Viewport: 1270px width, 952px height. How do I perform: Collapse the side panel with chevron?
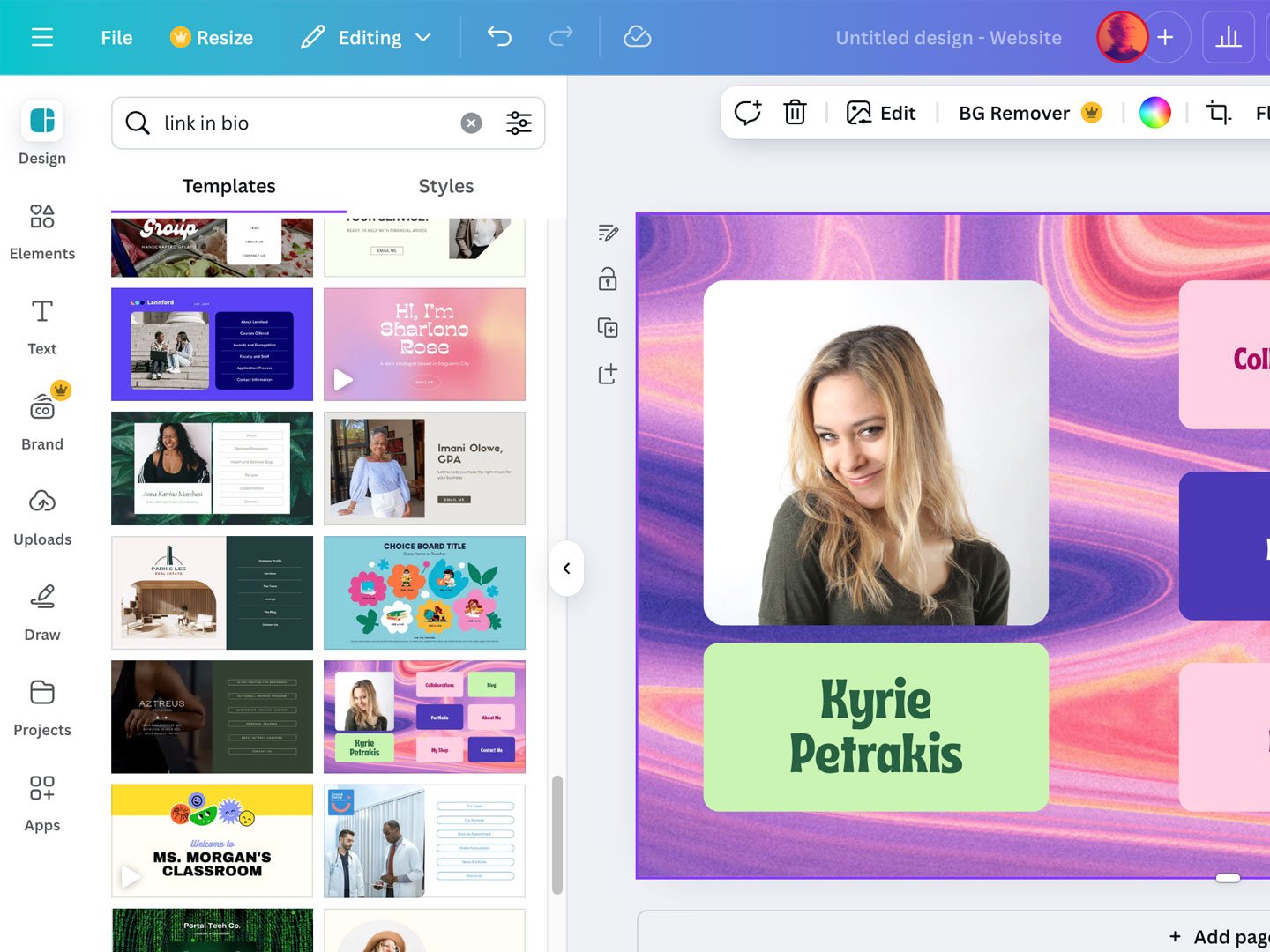pyautogui.click(x=566, y=569)
